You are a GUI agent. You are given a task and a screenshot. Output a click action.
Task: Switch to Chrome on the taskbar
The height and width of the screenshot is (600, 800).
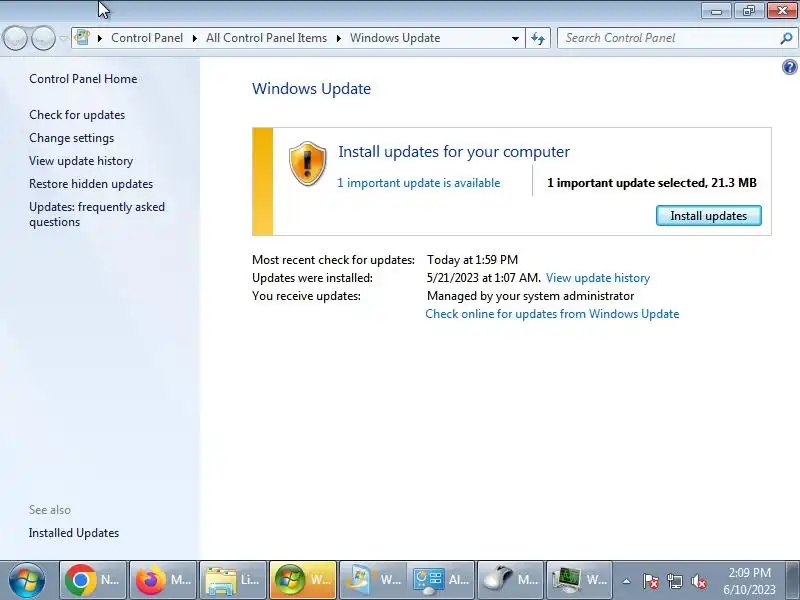(x=92, y=580)
